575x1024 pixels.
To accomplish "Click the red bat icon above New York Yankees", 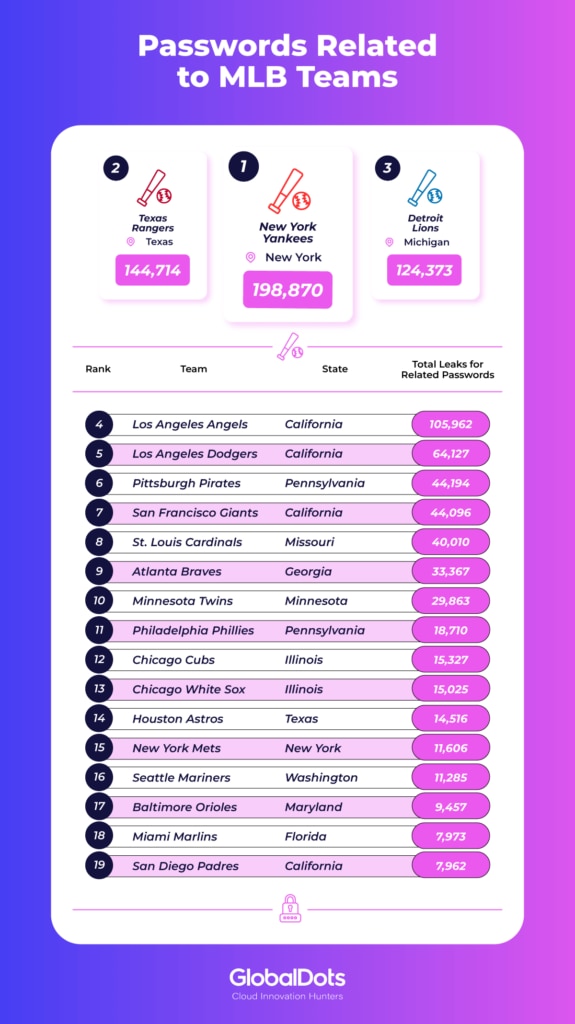I will tap(289, 191).
